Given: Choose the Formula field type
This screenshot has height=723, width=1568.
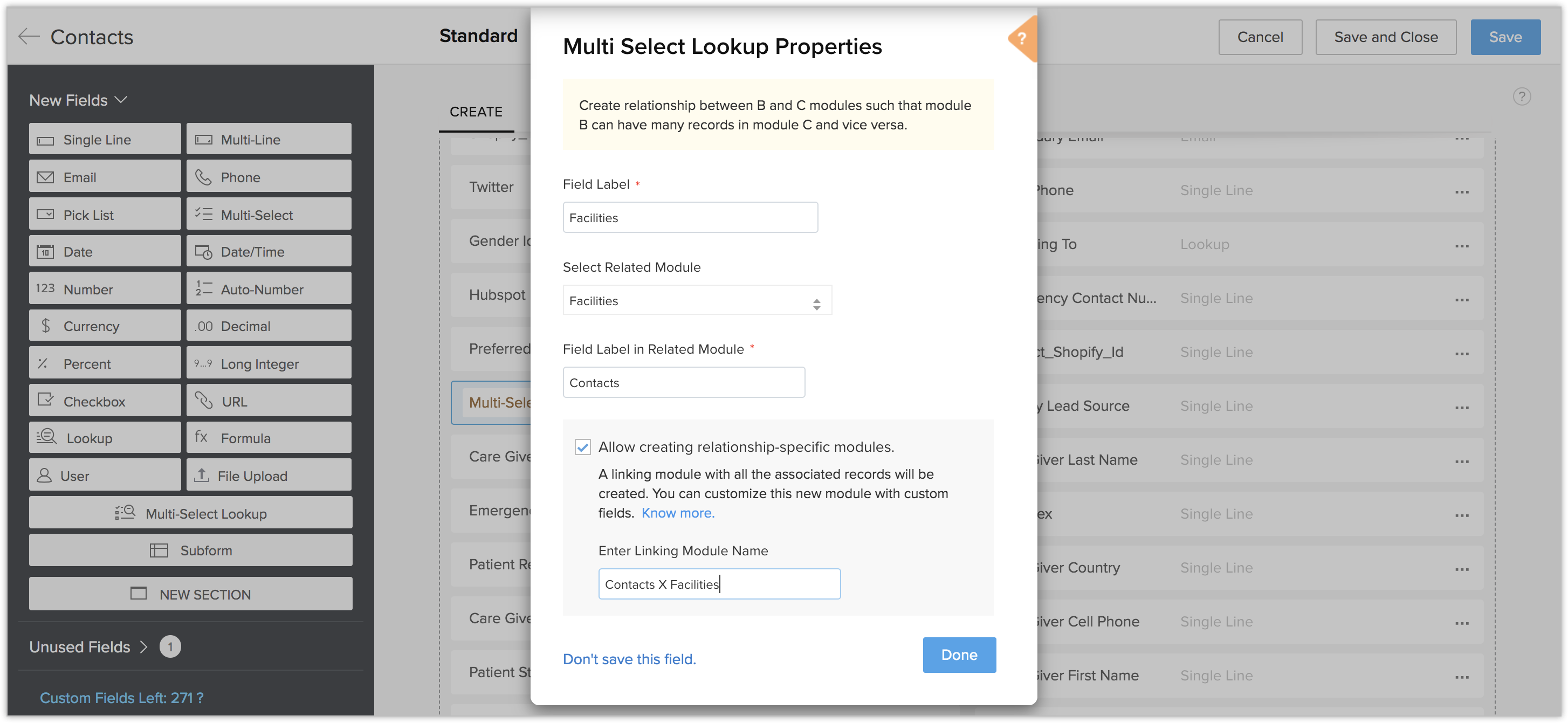Looking at the screenshot, I should 269,438.
